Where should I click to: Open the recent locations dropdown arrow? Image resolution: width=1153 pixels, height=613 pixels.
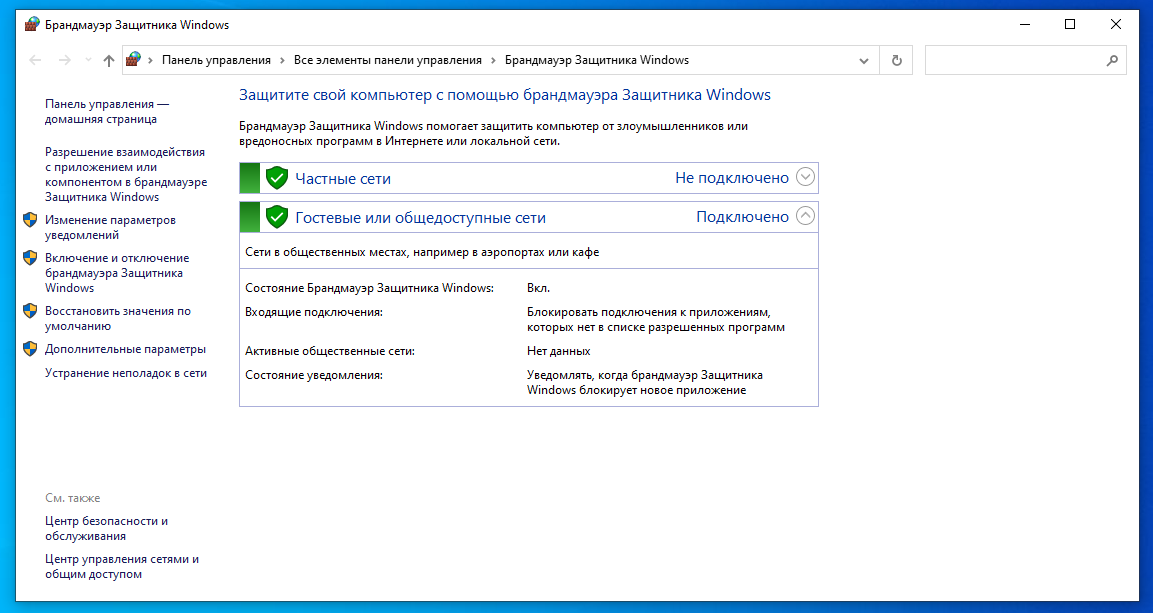(86, 60)
